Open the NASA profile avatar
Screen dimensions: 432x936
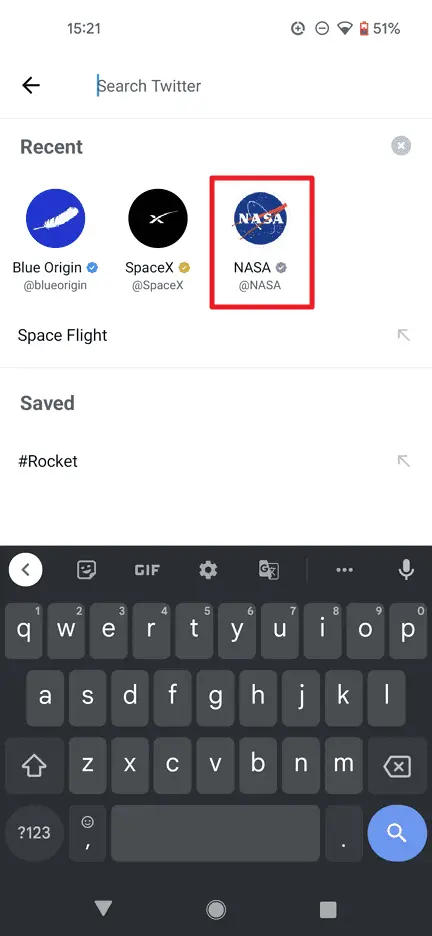(261, 218)
